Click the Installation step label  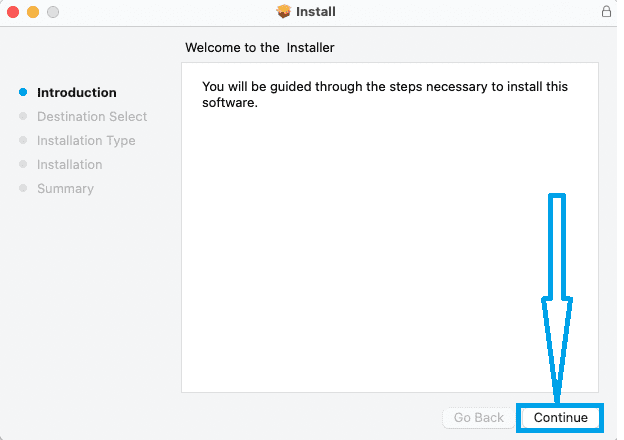69,165
